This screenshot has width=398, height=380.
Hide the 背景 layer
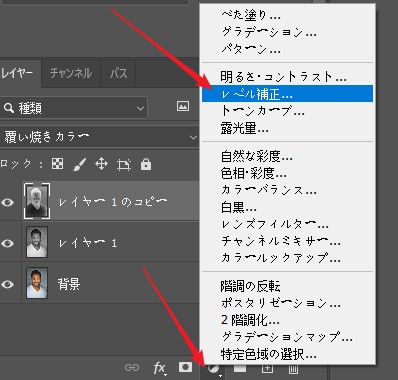coord(8,284)
